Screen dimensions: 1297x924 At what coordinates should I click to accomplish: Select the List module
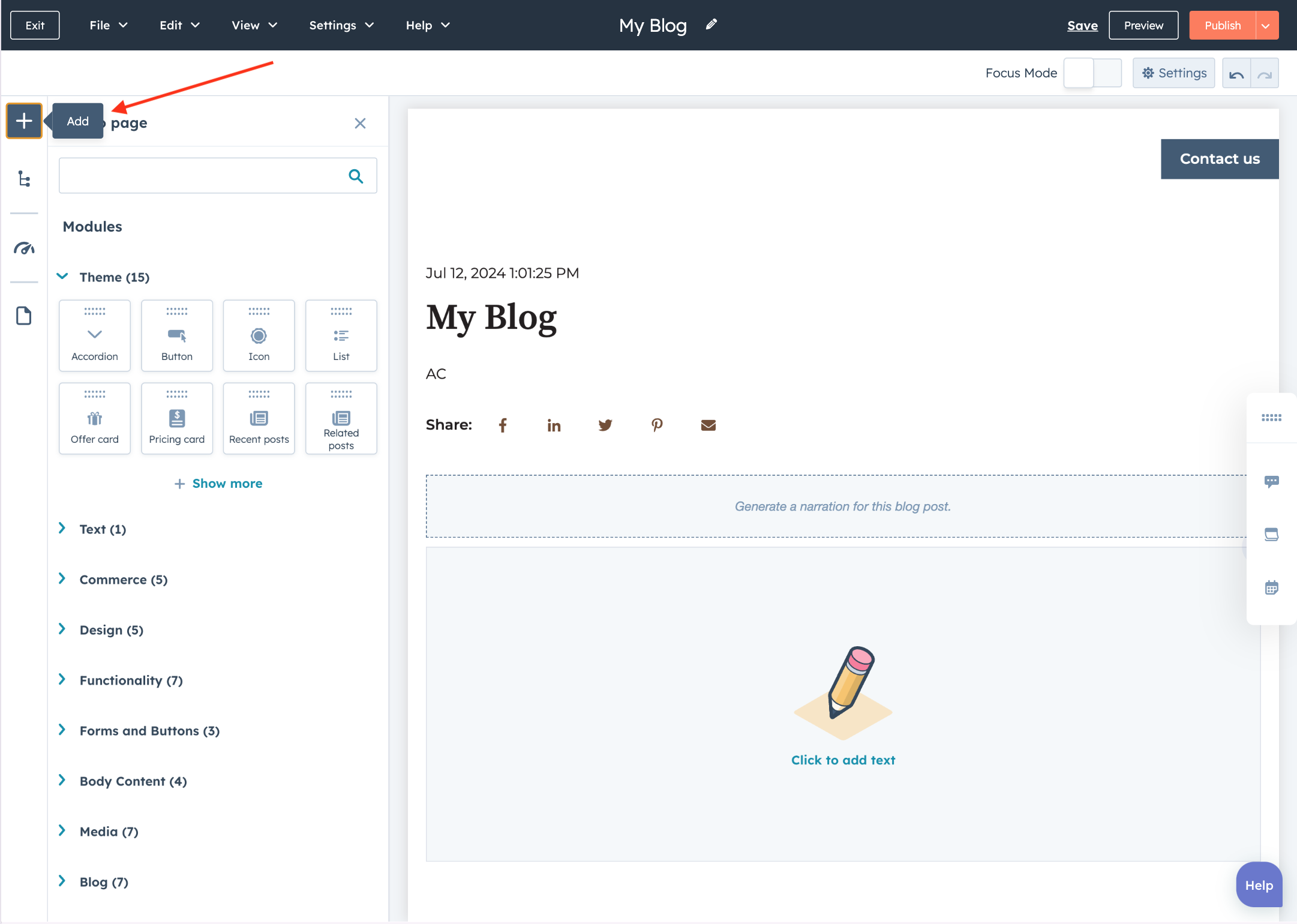click(x=341, y=335)
